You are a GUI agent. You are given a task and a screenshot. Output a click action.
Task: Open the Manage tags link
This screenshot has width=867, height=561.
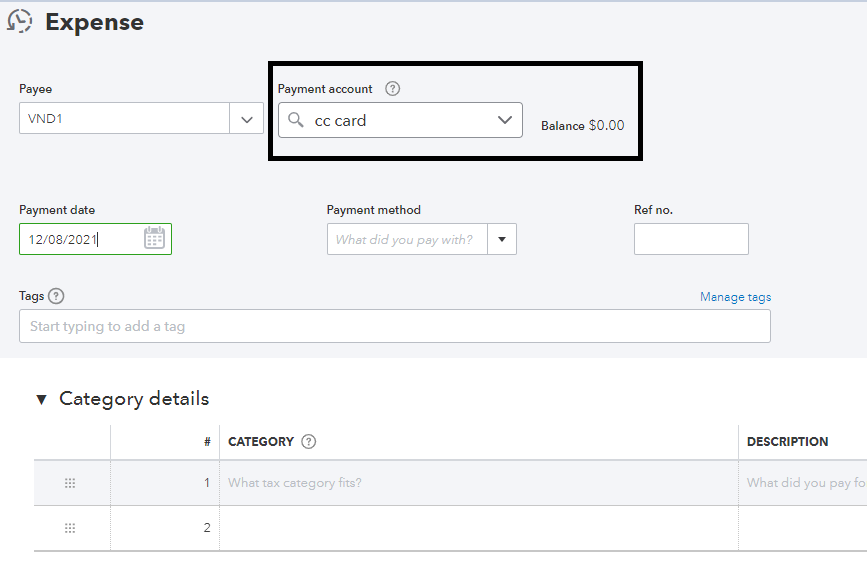point(735,297)
